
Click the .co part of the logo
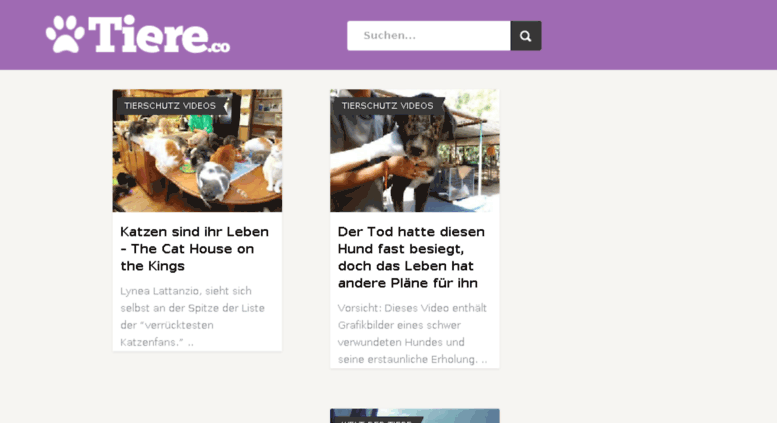point(220,47)
